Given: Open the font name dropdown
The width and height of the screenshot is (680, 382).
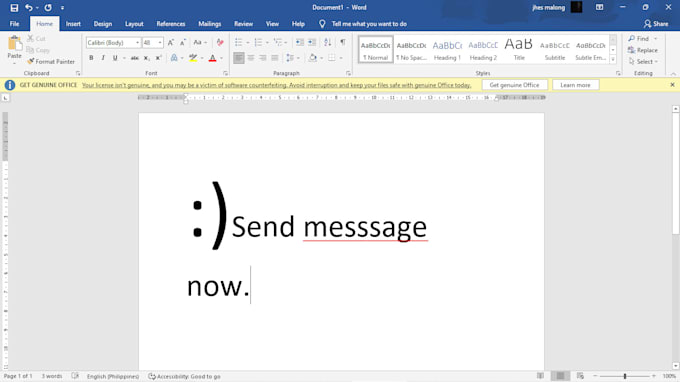Looking at the screenshot, I should click(137, 42).
